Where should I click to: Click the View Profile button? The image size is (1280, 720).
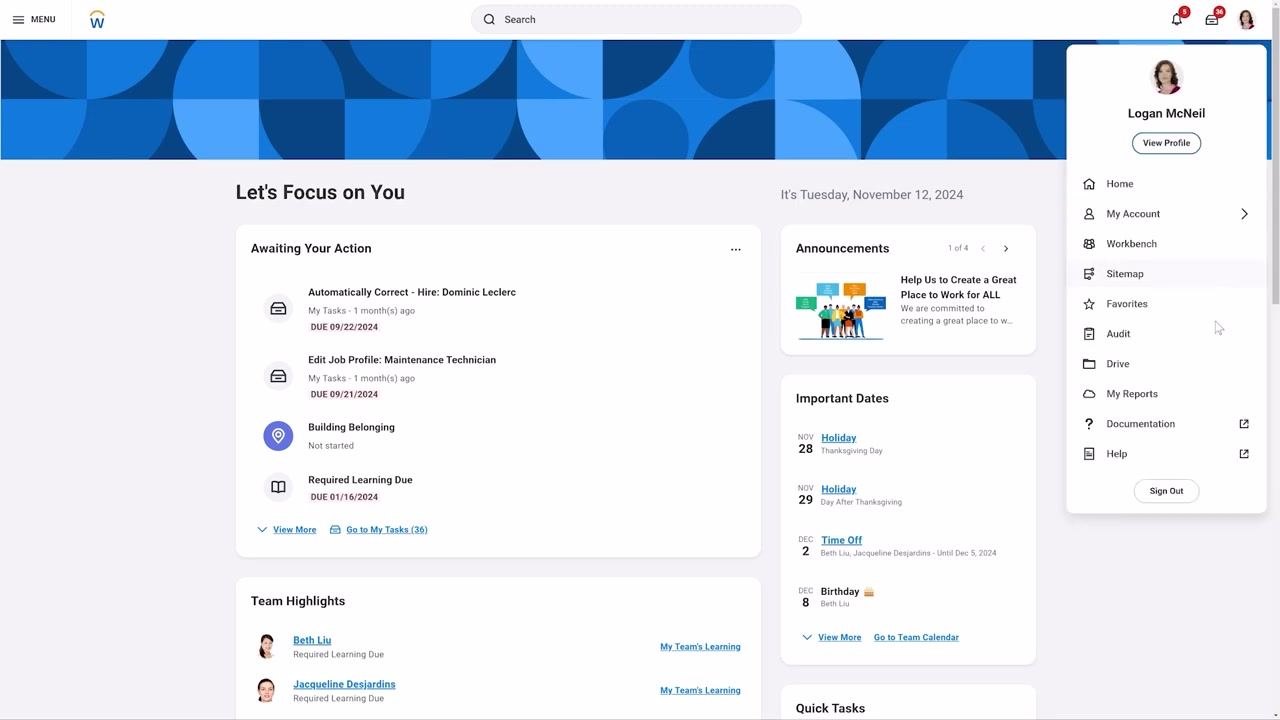coord(1166,143)
